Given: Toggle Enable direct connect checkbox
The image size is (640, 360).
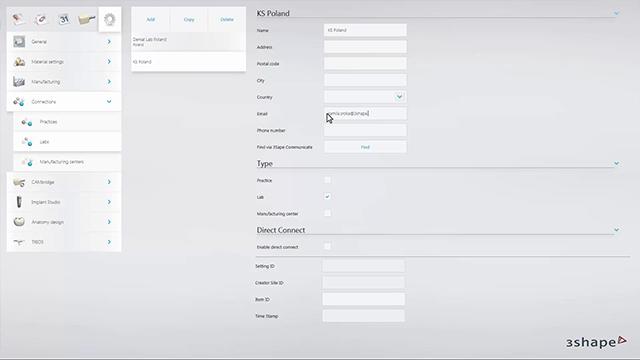Looking at the screenshot, I should coord(327,247).
